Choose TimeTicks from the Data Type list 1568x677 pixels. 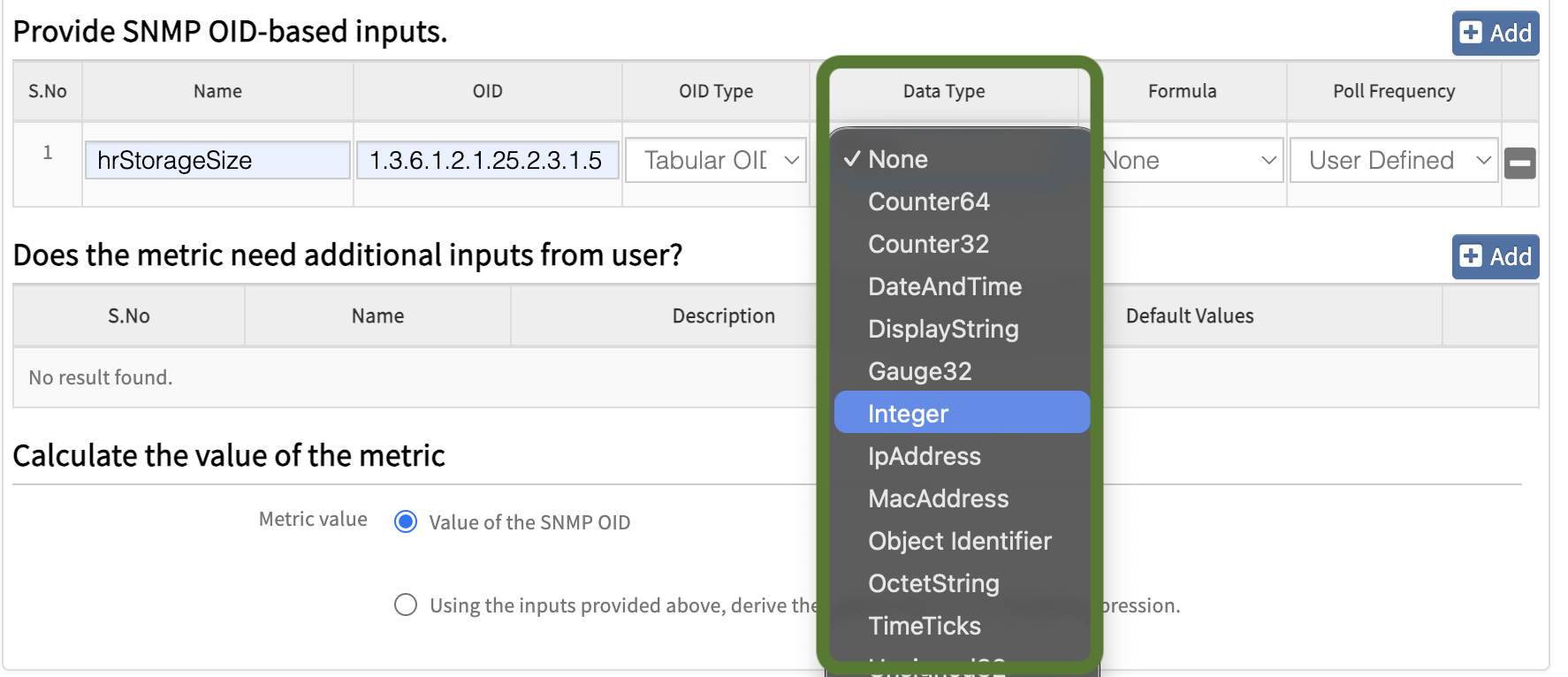coord(961,626)
